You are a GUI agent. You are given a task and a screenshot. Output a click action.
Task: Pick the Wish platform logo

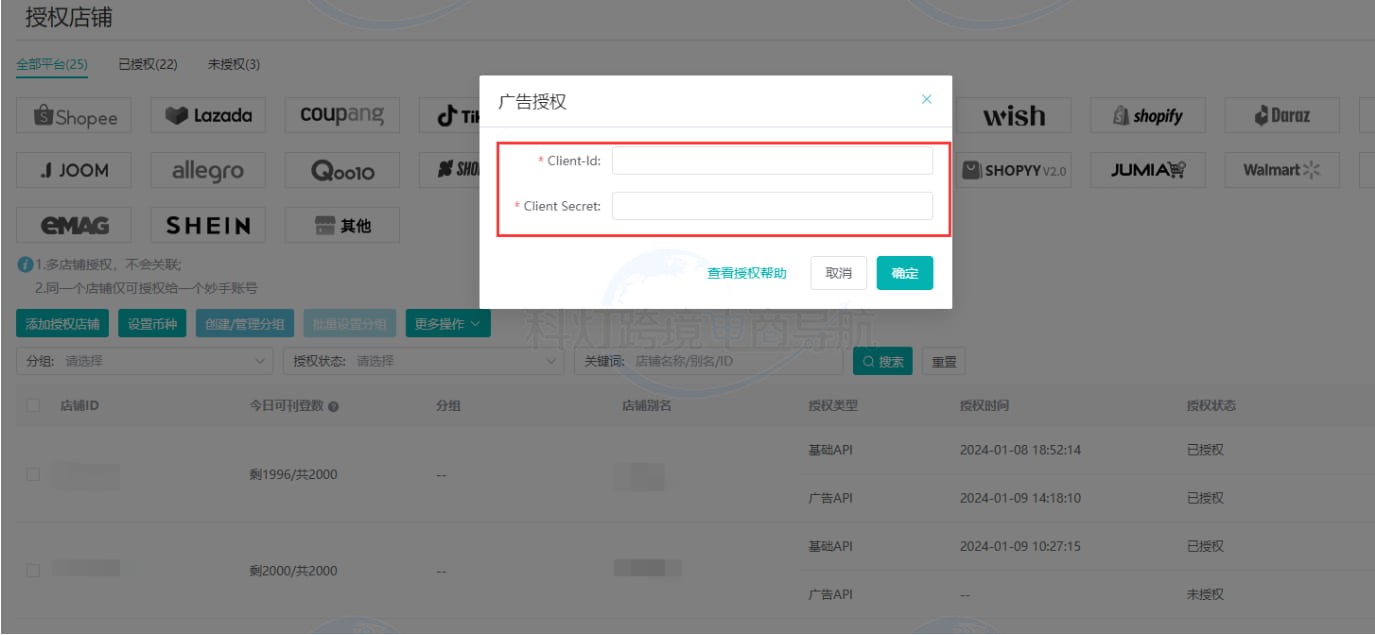tap(1013, 116)
